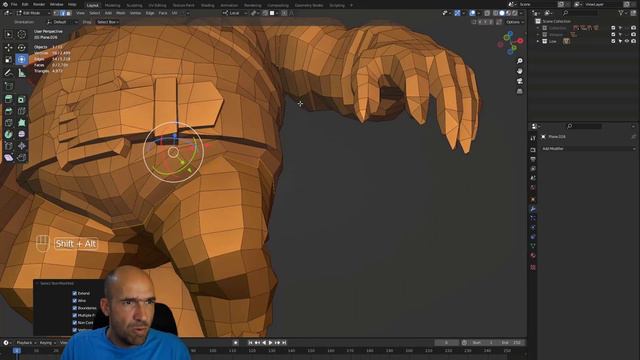Open the Options dropdown in the viewport
The width and height of the screenshot is (640, 360).
pos(515,22)
